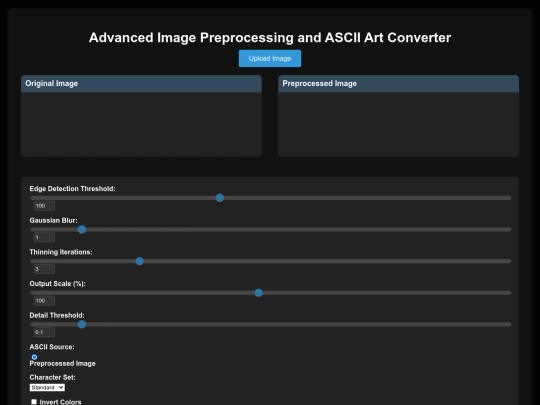Image resolution: width=540 pixels, height=405 pixels.
Task: Focus the Detail Threshold value field
Action: (44, 332)
